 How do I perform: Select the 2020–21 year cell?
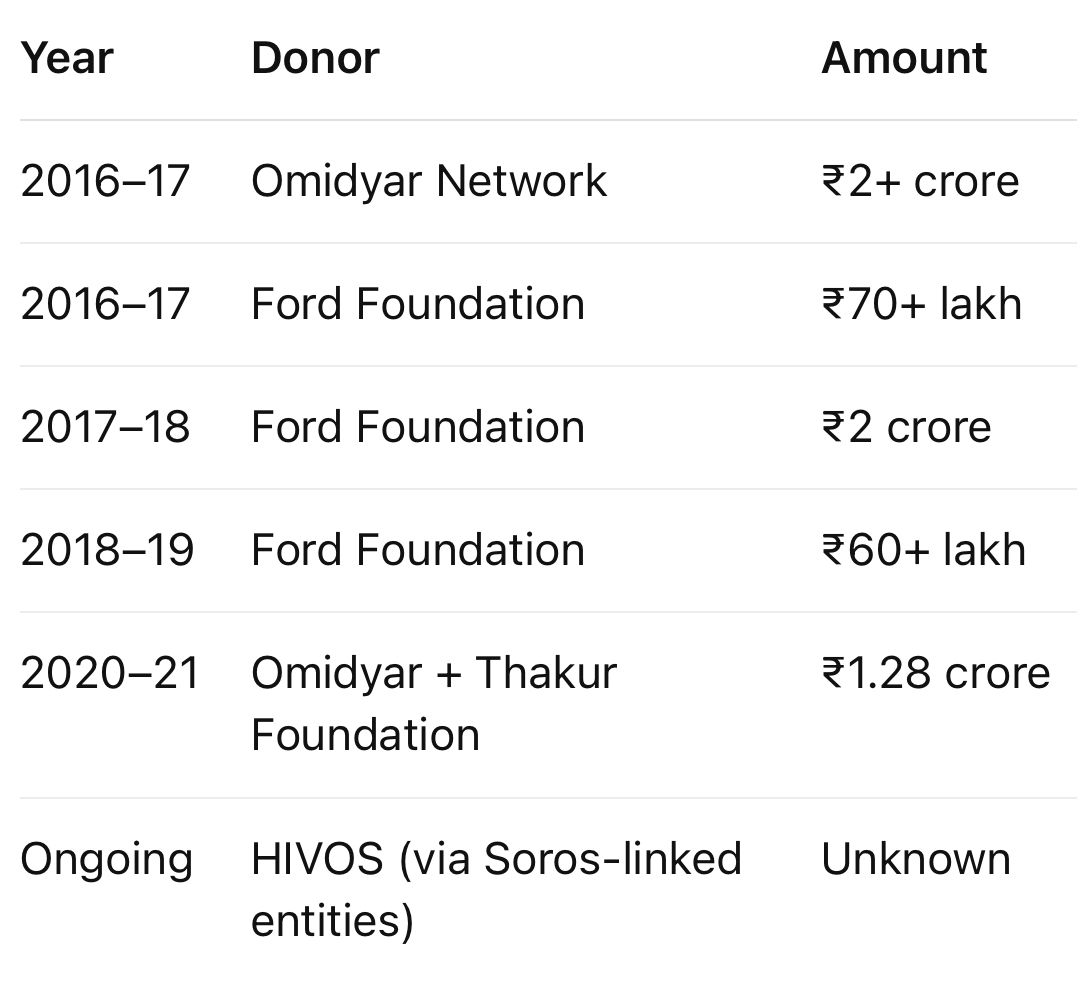click(110, 673)
